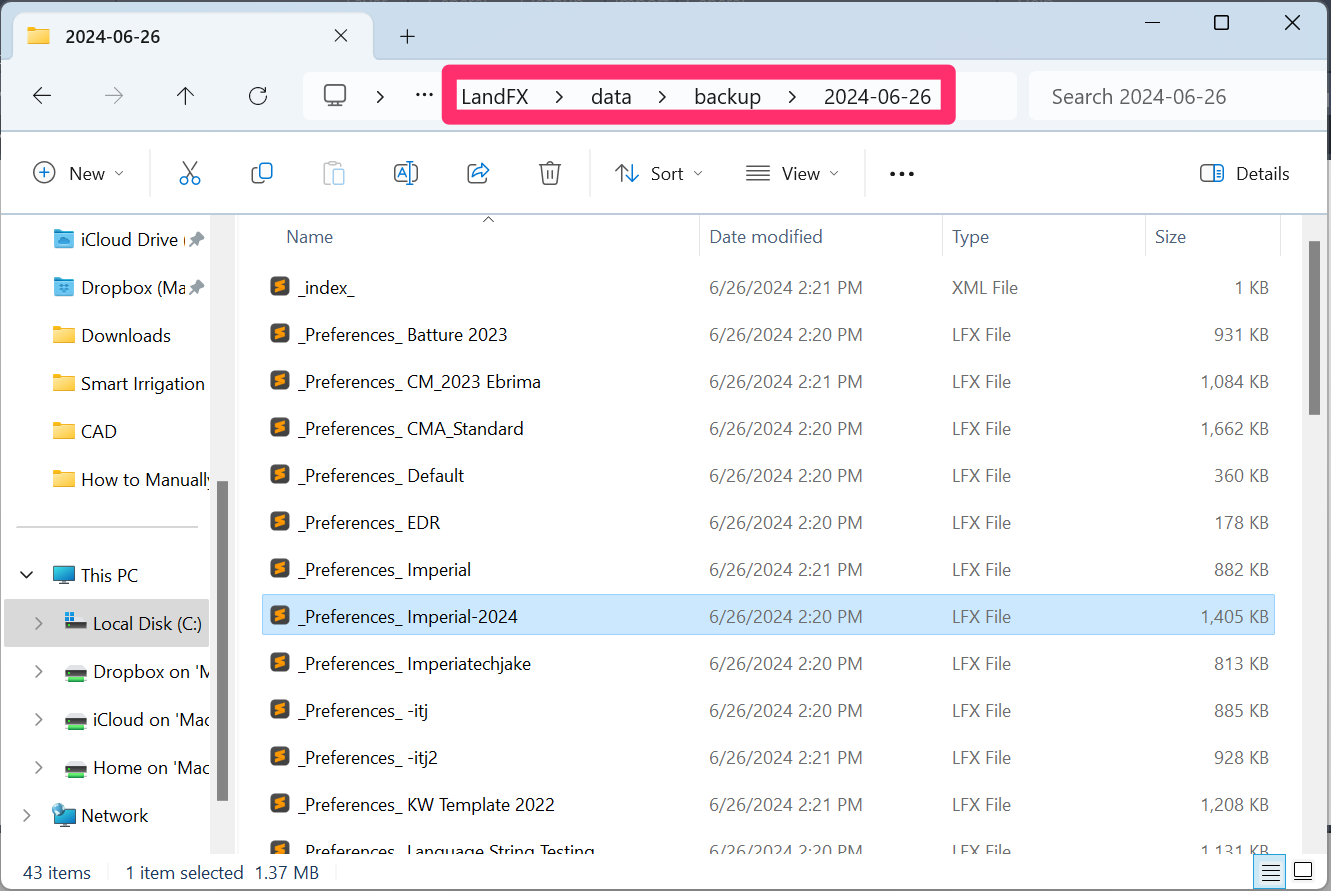Open the CAD folder in sidebar
Screen dimensions: 1331x891
pyautogui.click(x=85, y=431)
